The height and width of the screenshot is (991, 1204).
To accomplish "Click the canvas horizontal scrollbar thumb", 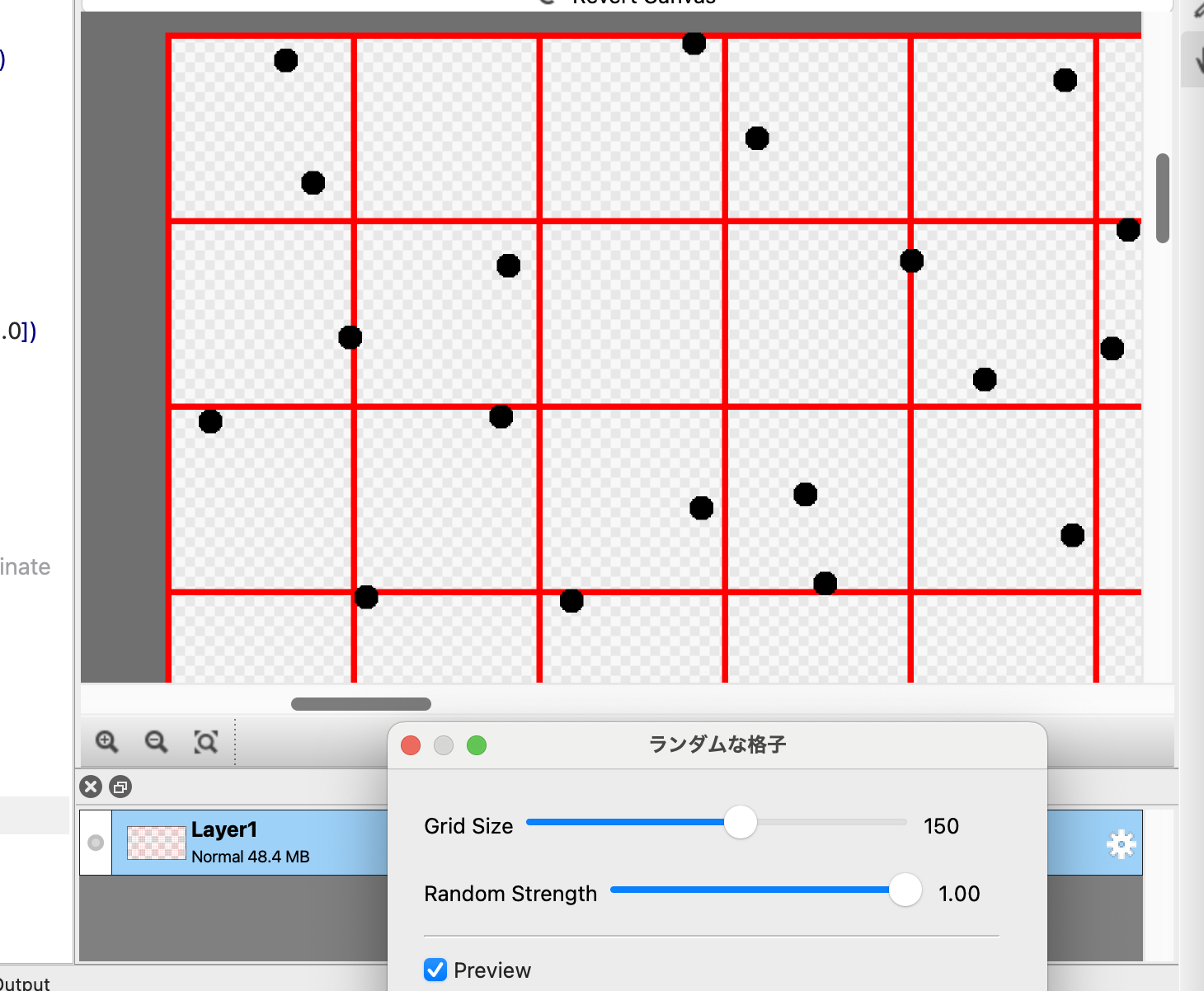I will [x=360, y=704].
